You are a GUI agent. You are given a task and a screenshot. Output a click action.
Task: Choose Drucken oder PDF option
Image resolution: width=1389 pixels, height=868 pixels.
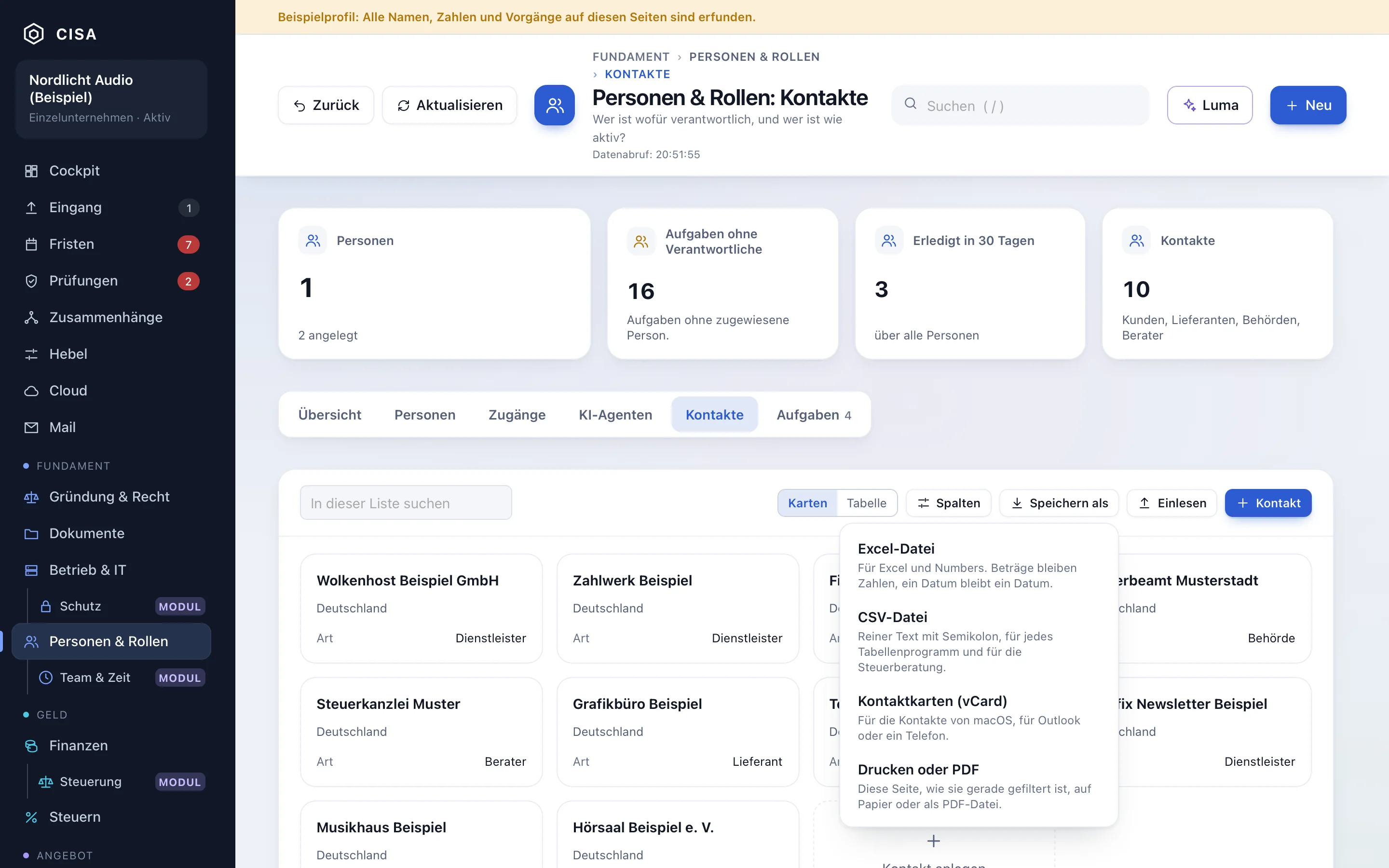[x=978, y=787]
